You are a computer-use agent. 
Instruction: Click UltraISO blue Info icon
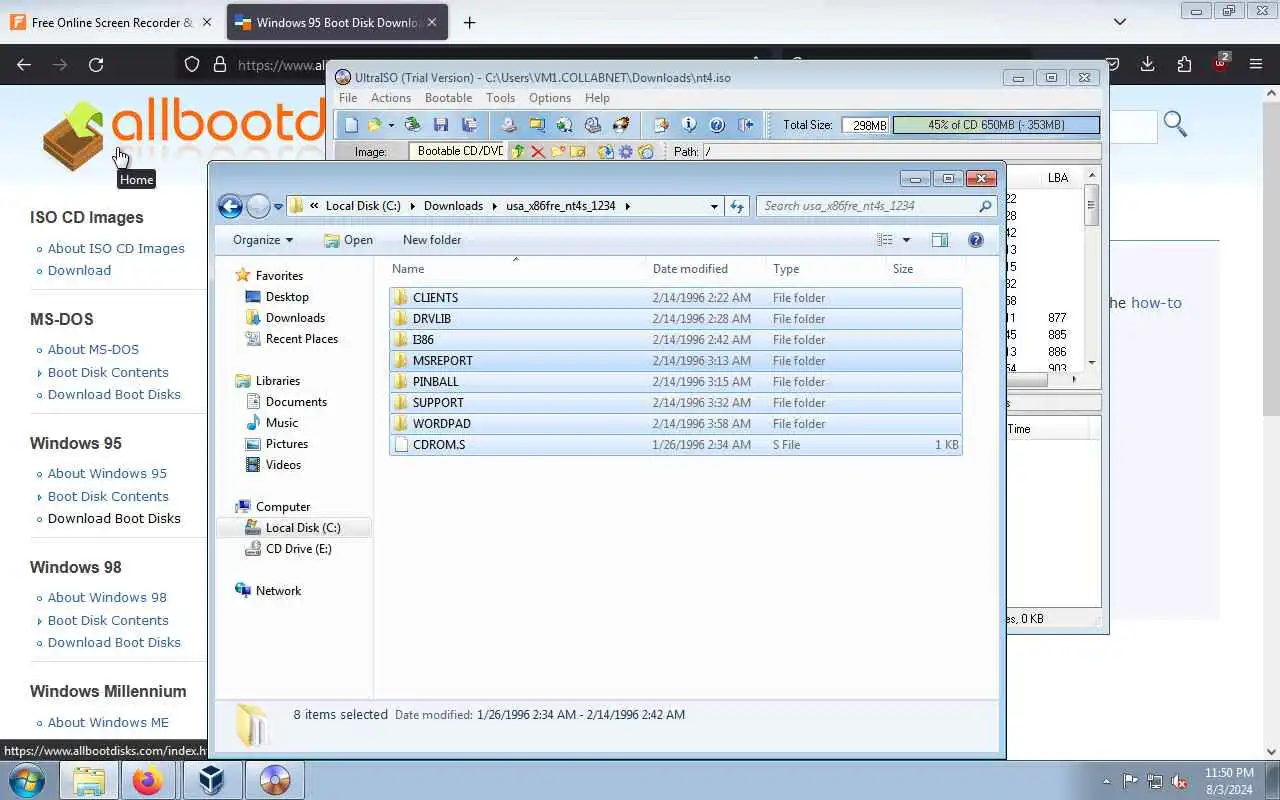click(689, 125)
